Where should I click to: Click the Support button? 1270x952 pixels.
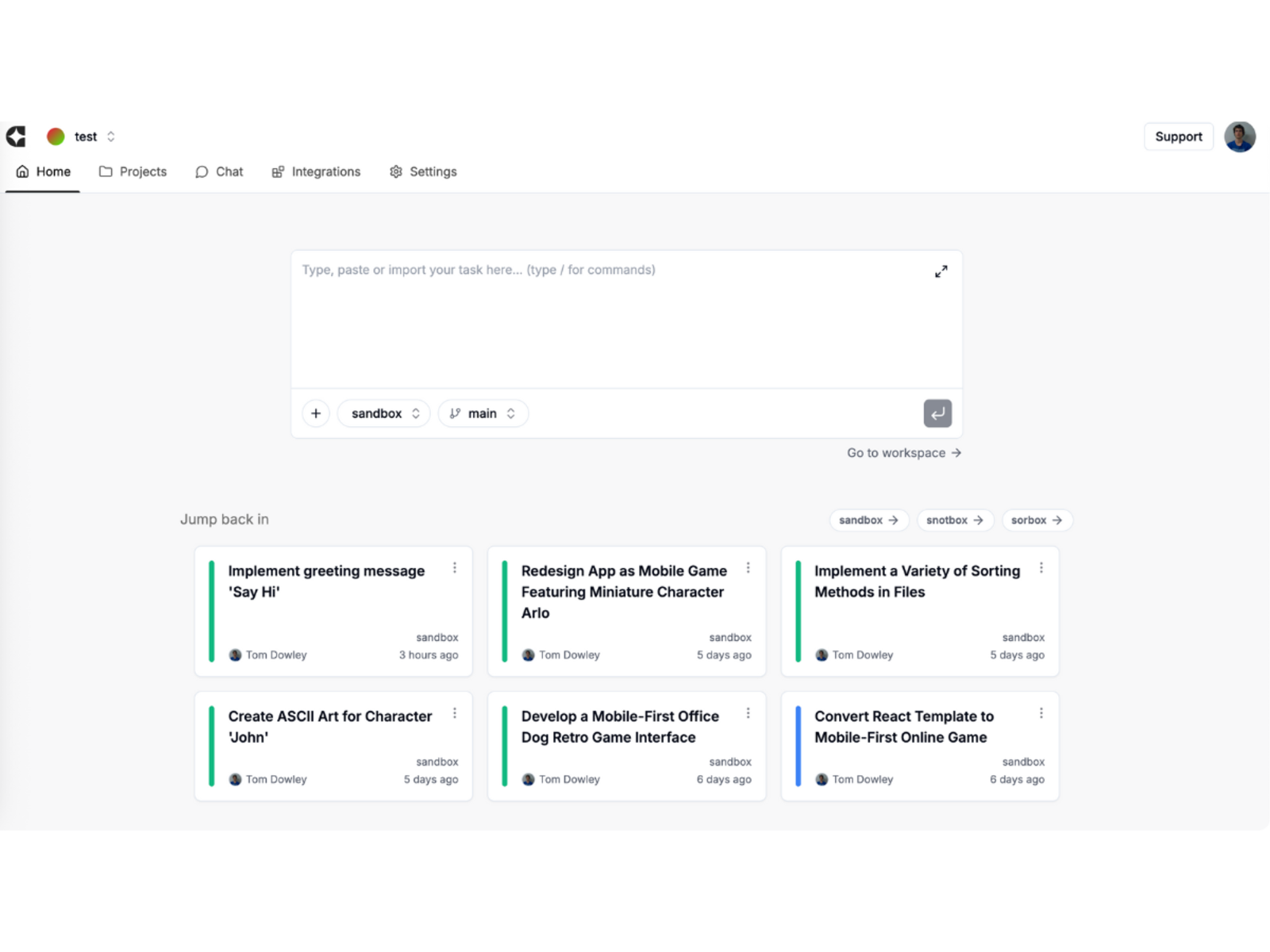click(x=1178, y=136)
